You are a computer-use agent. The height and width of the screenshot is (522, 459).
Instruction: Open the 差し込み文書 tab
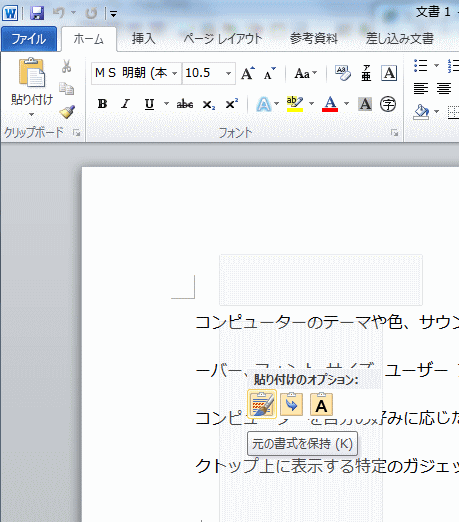400,39
